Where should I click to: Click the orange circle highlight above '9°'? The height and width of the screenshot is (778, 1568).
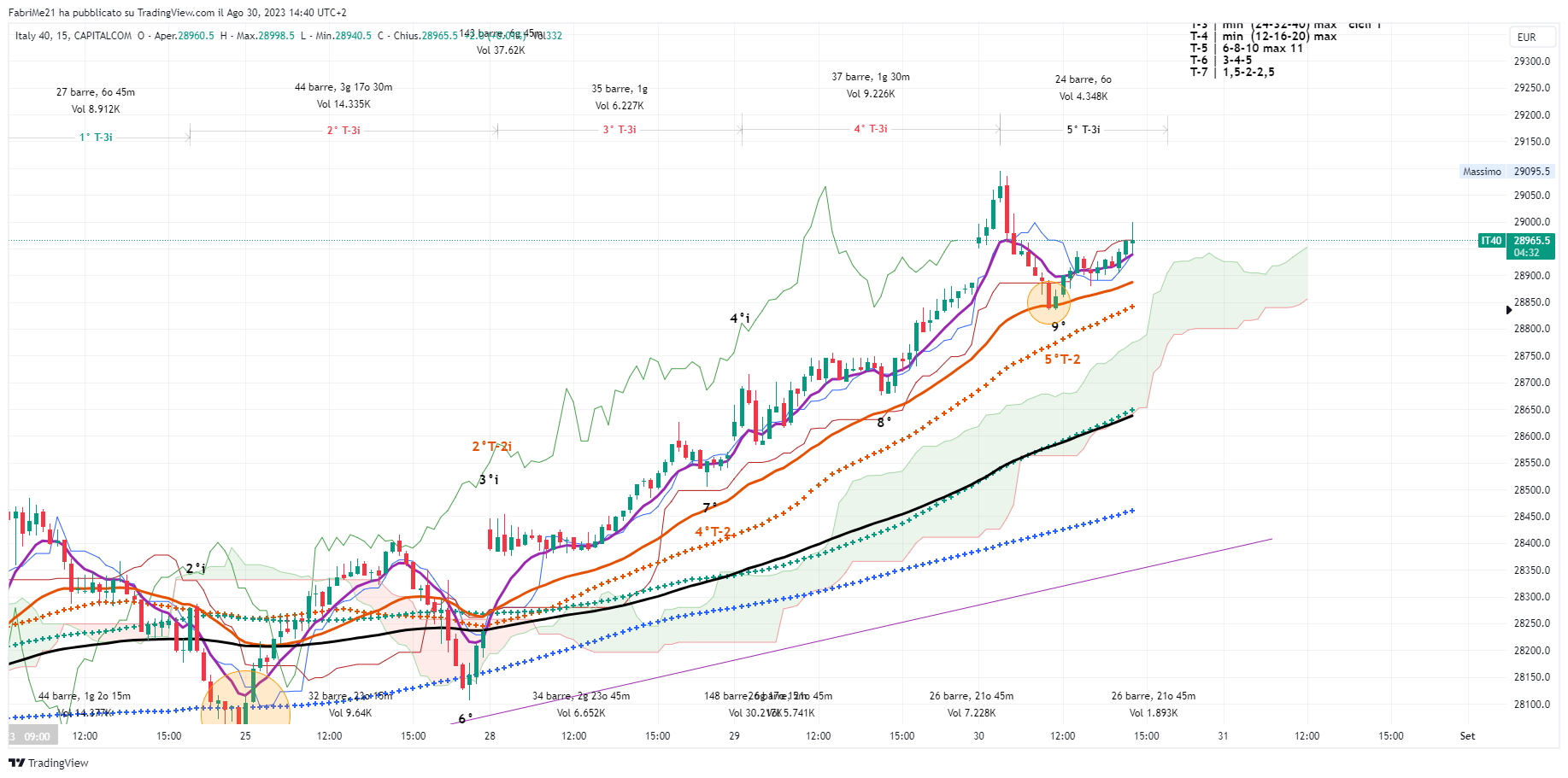click(1048, 301)
